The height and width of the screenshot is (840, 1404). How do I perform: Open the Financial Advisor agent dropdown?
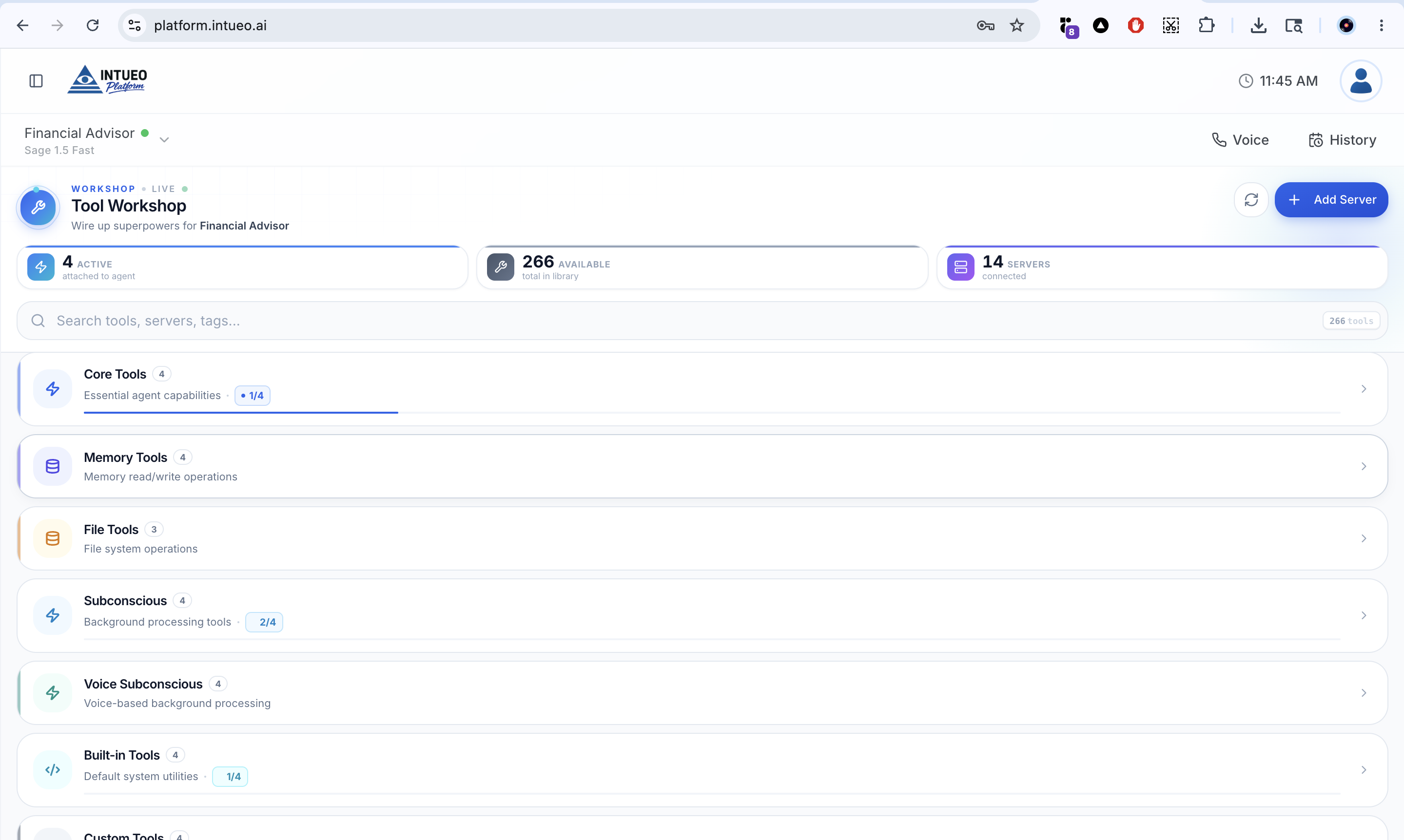tap(164, 140)
